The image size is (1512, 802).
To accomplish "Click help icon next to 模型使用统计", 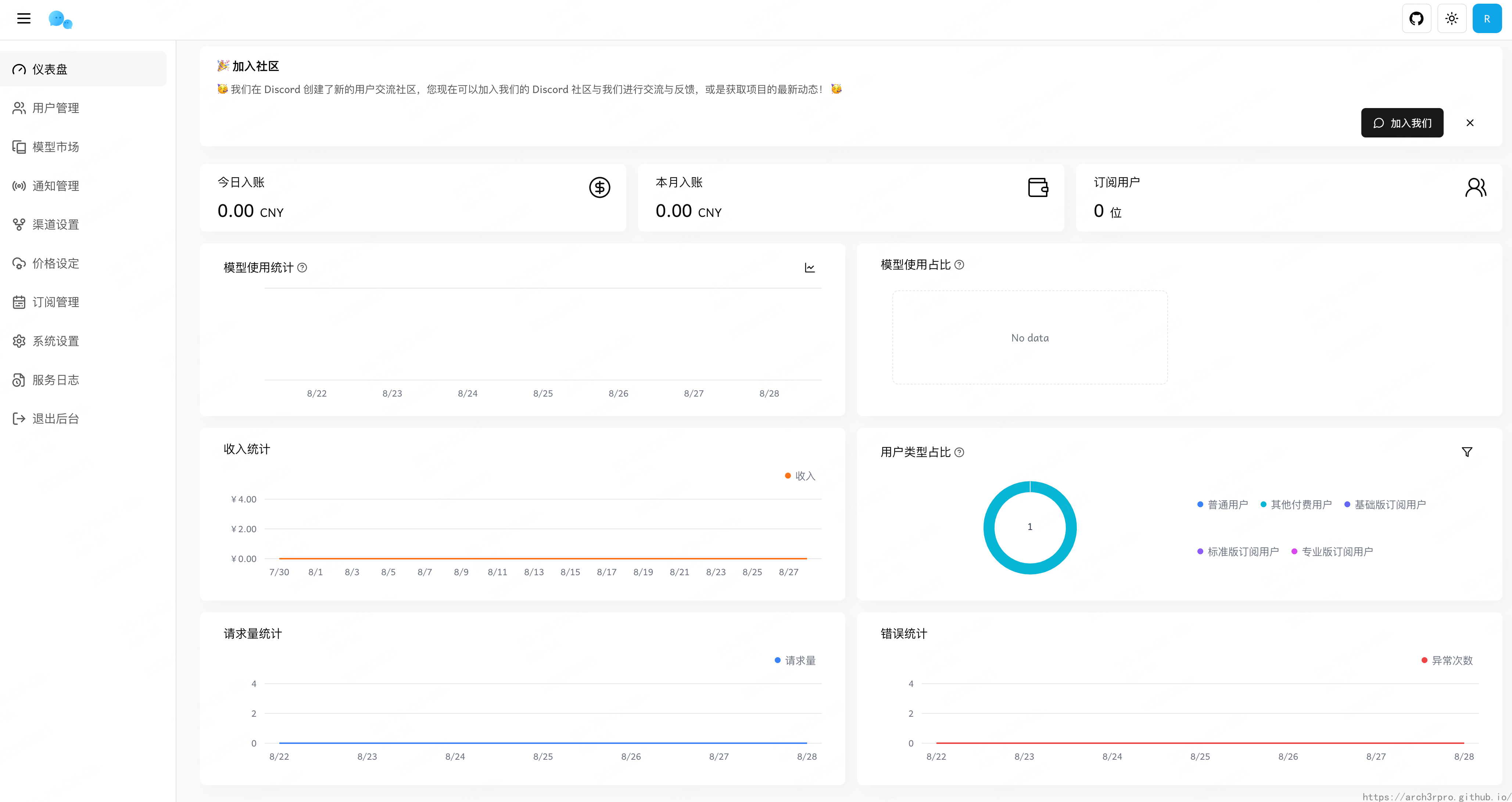I will (x=302, y=268).
